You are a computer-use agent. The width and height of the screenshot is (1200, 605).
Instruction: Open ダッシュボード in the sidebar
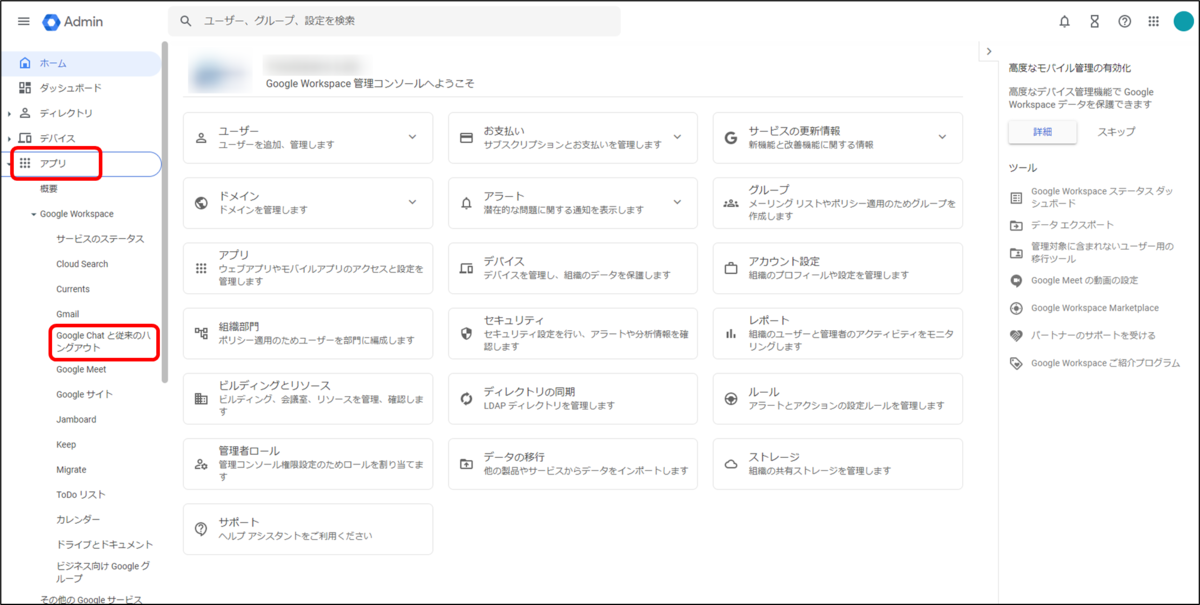point(80,88)
